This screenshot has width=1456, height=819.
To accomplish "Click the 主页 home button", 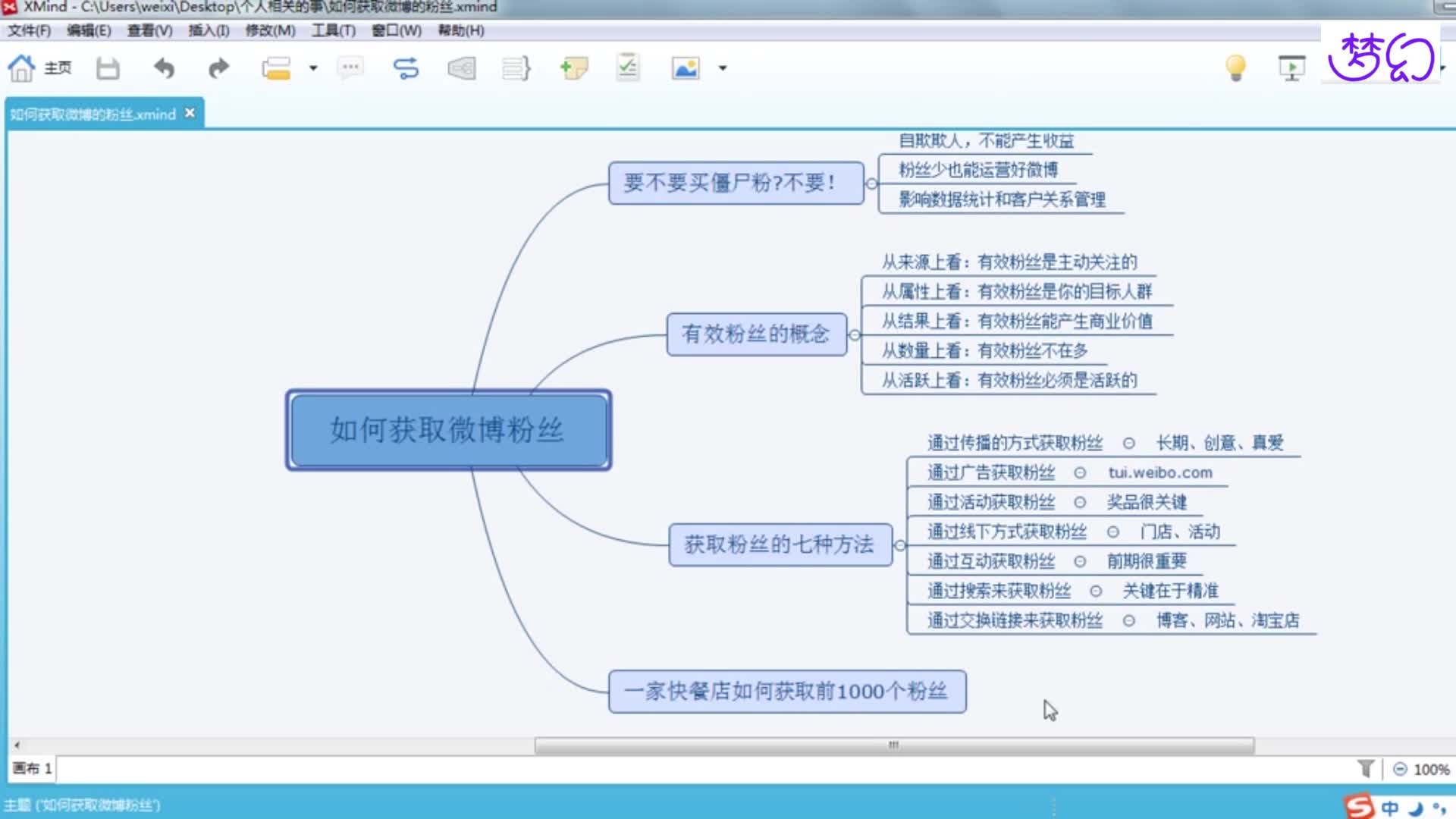I will tap(42, 68).
